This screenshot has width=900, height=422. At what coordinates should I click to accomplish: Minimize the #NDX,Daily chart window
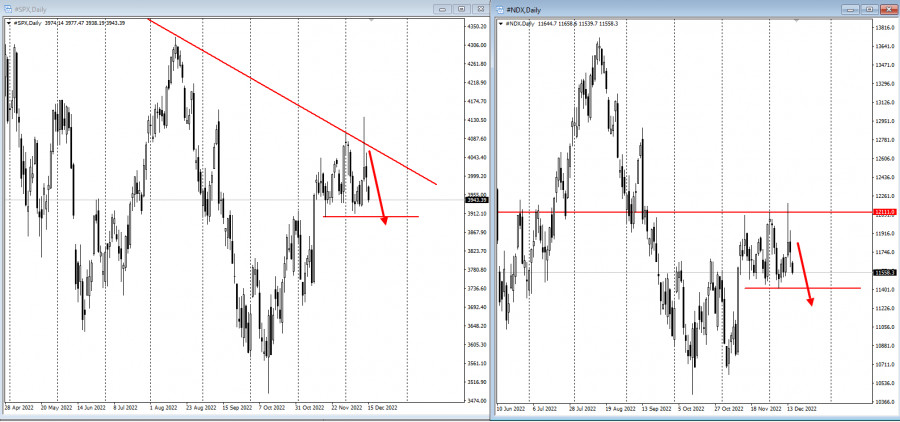pos(850,10)
